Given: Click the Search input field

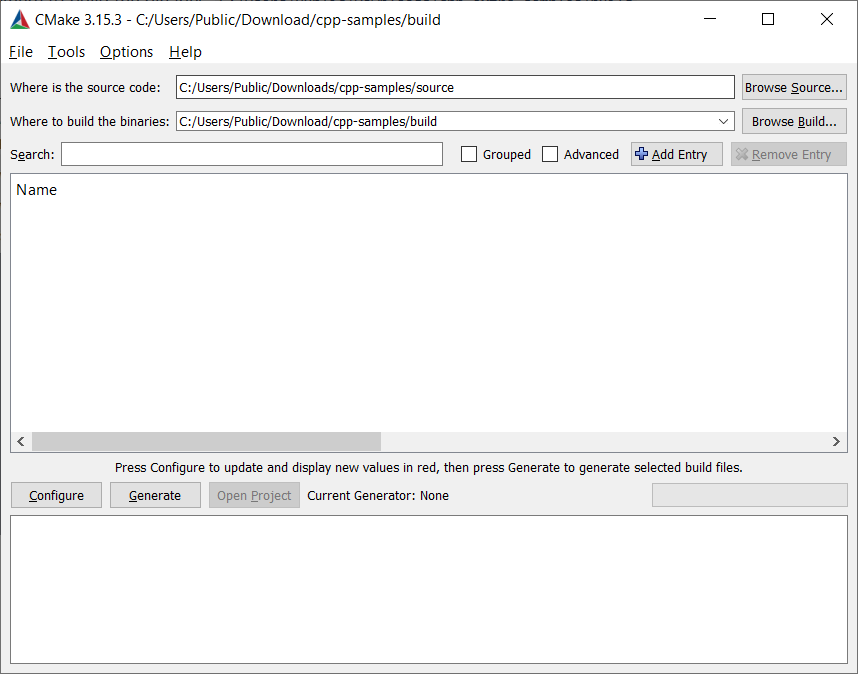Looking at the screenshot, I should coord(252,154).
